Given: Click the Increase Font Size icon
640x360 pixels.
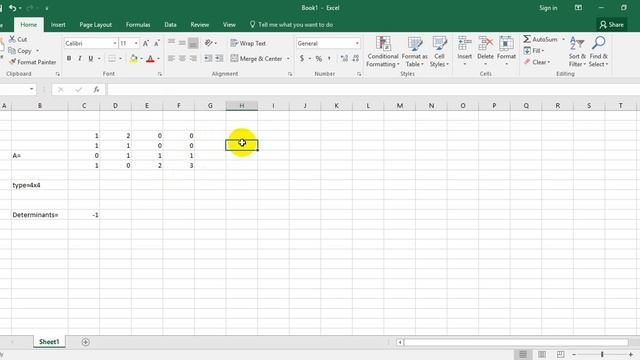Looking at the screenshot, I should 146,43.
